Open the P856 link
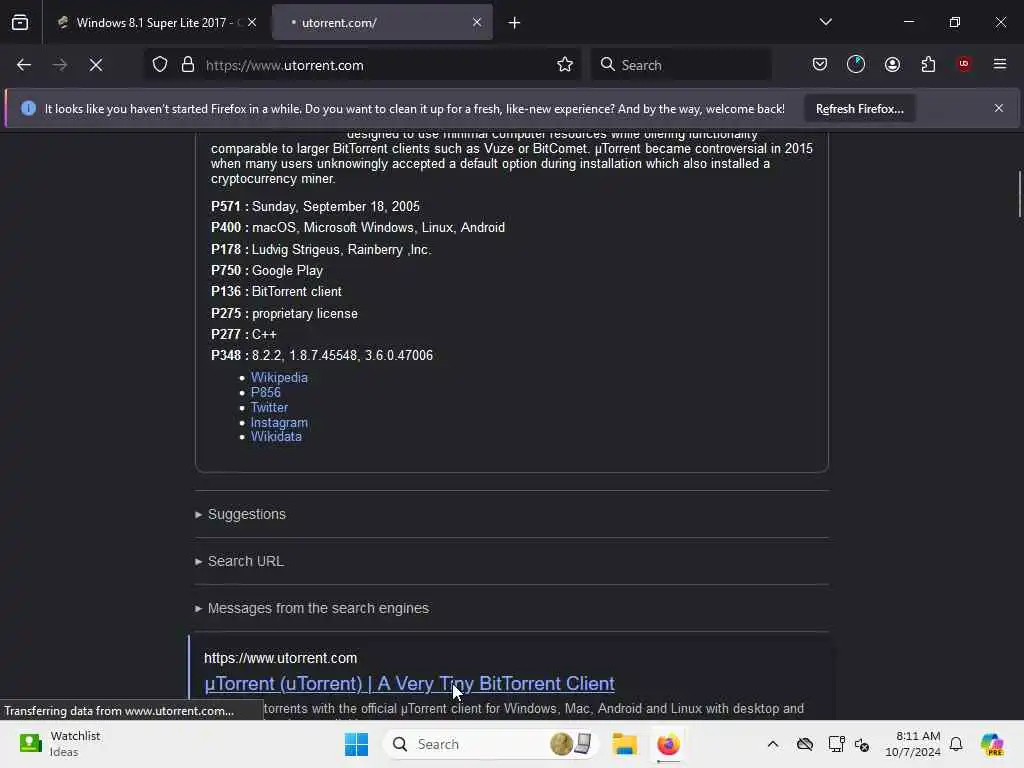This screenshot has height=768, width=1024. click(x=266, y=392)
